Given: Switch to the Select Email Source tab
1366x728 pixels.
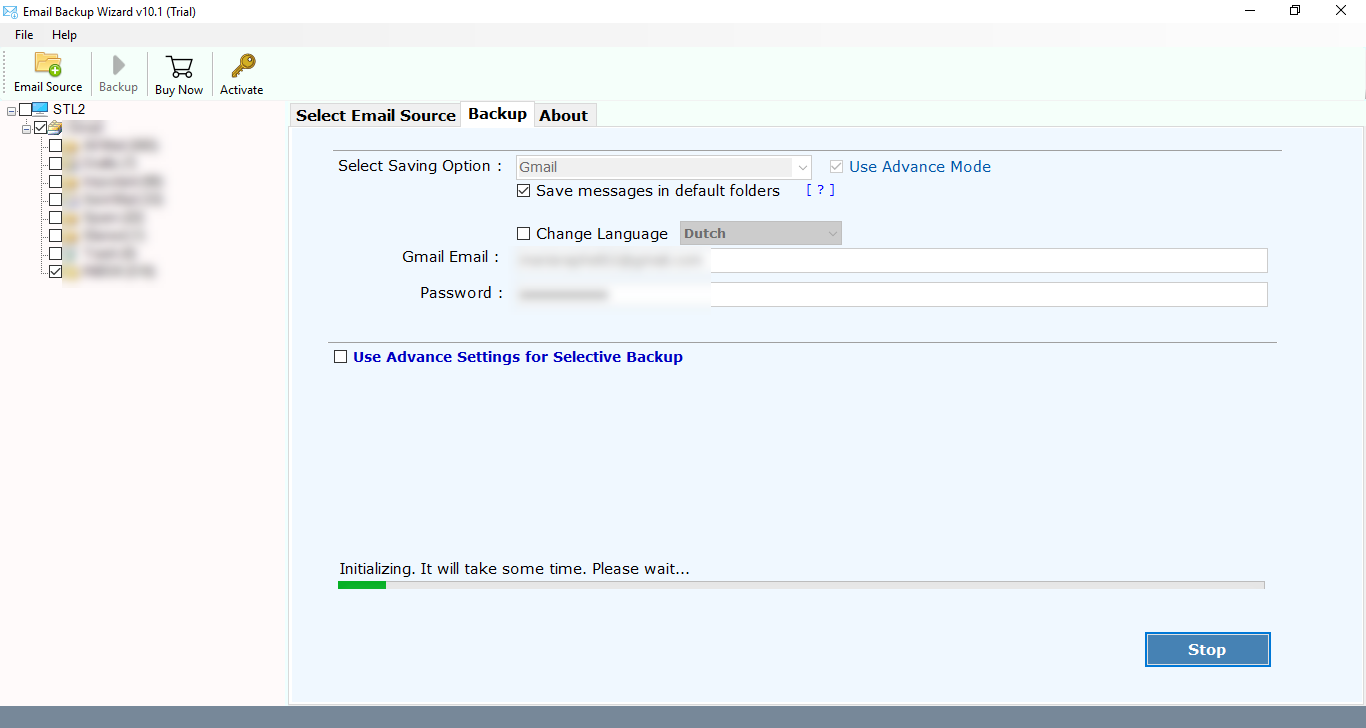Looking at the screenshot, I should click(x=375, y=115).
